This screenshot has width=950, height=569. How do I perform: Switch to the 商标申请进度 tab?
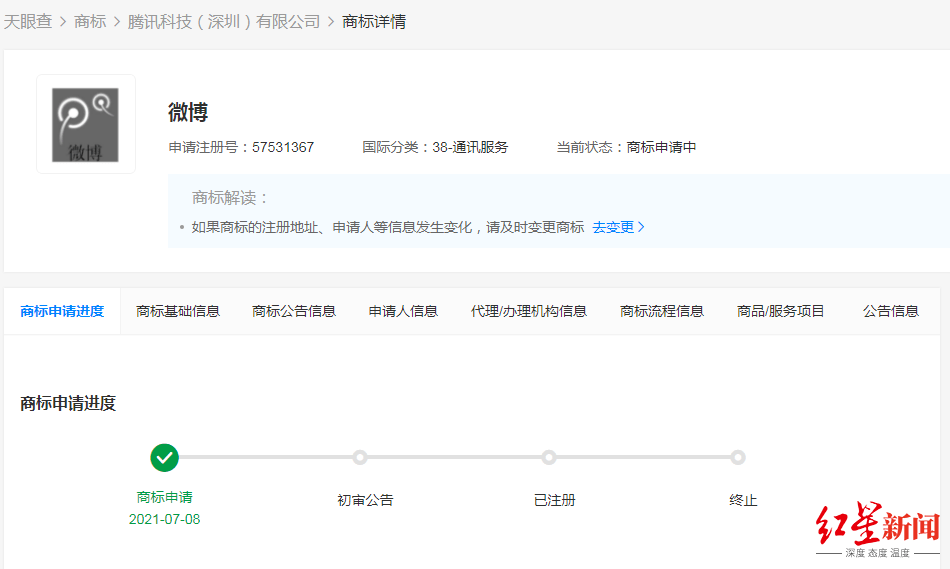pos(62,311)
